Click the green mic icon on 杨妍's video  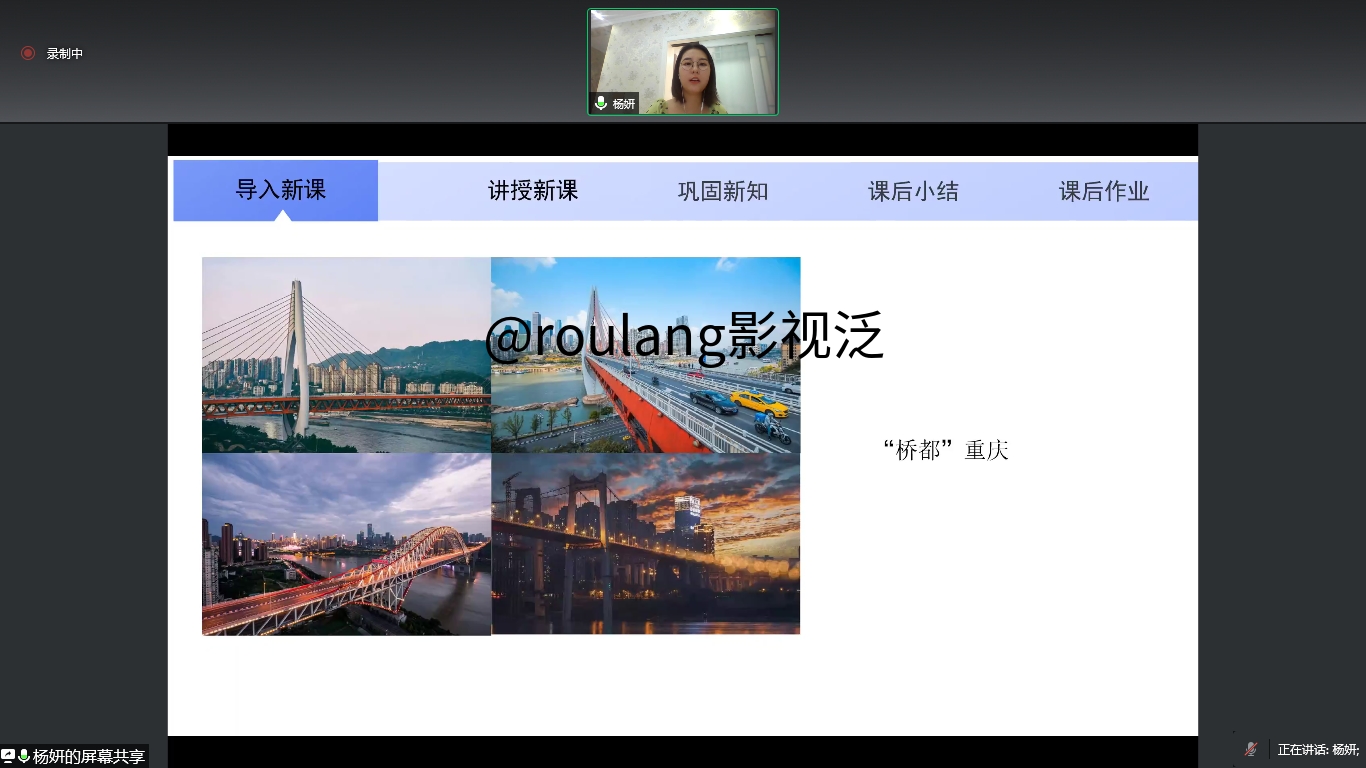tap(601, 103)
